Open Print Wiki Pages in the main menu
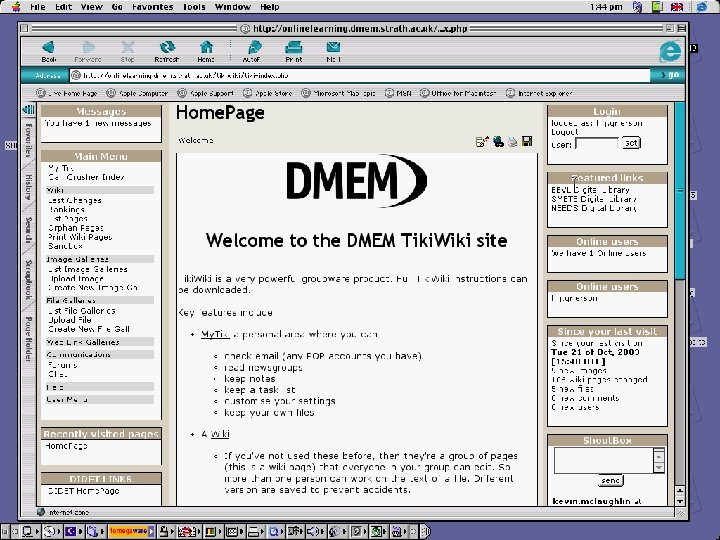The height and width of the screenshot is (540, 720). [80, 237]
